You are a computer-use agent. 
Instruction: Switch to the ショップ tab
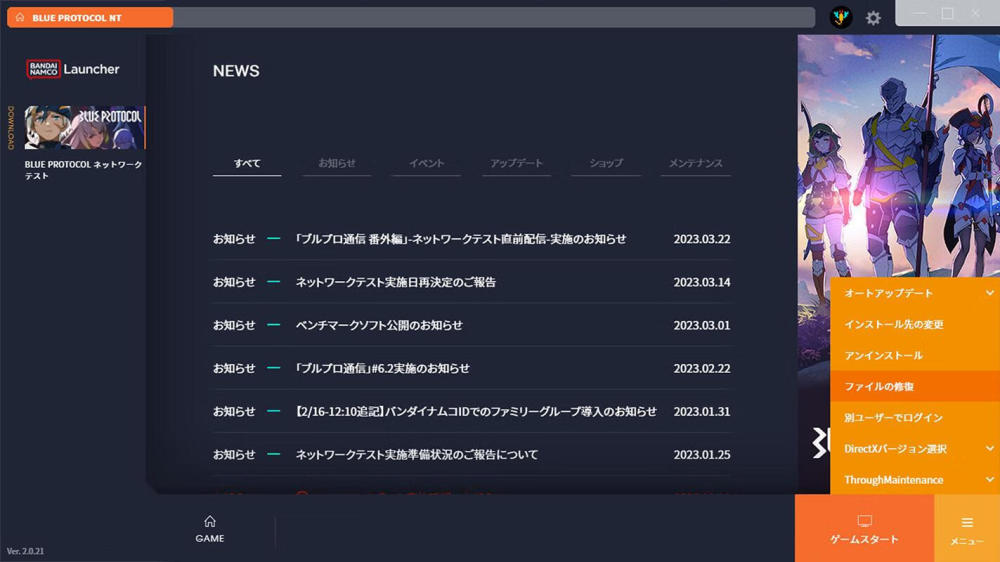[x=606, y=163]
